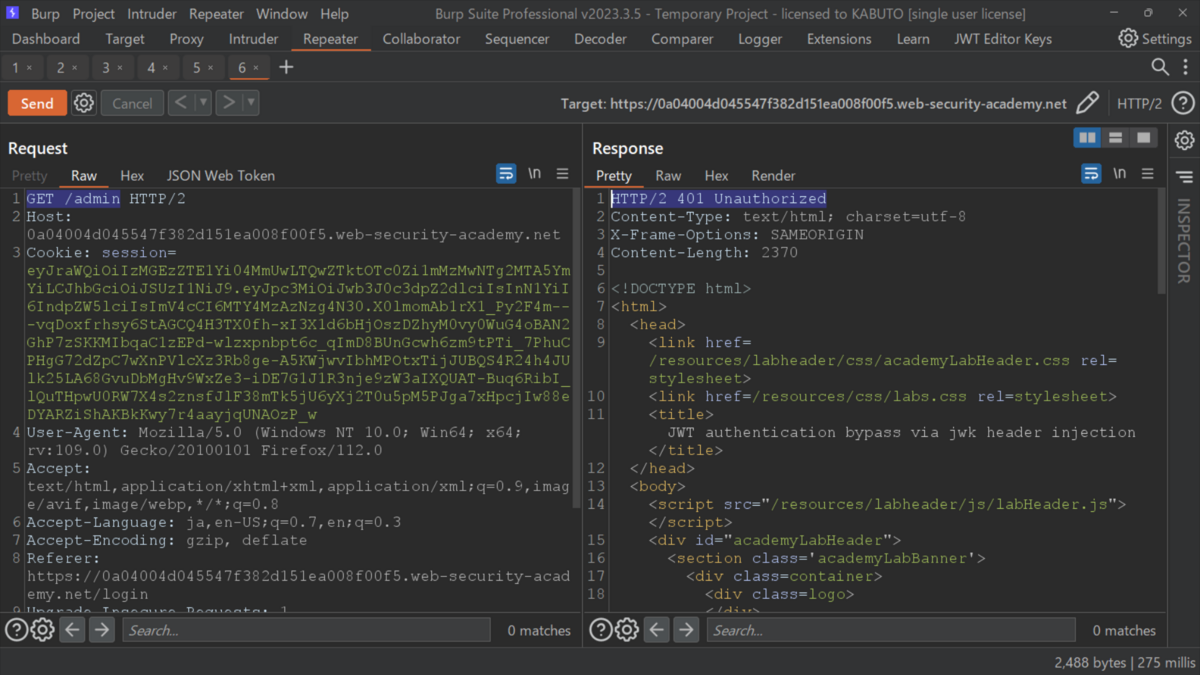Toggle response non-printable characters display

click(1120, 174)
